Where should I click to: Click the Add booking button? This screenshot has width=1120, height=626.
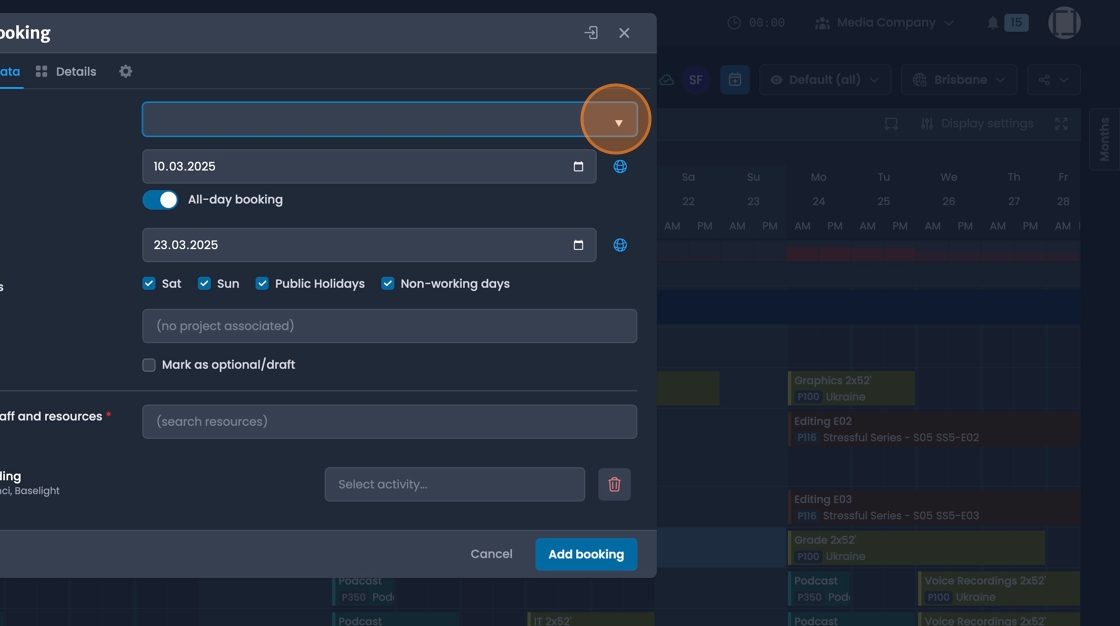click(x=586, y=553)
